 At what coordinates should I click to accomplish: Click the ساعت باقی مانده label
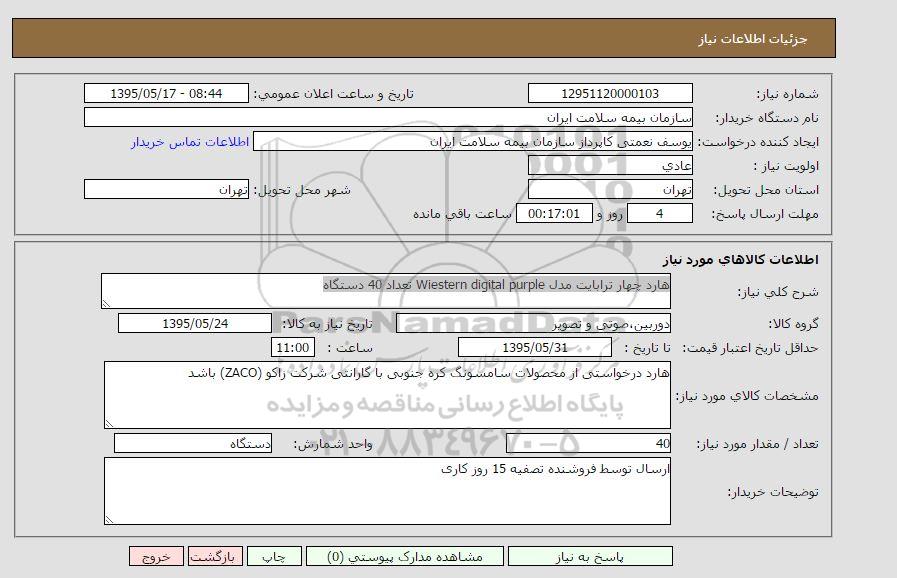pos(462,213)
